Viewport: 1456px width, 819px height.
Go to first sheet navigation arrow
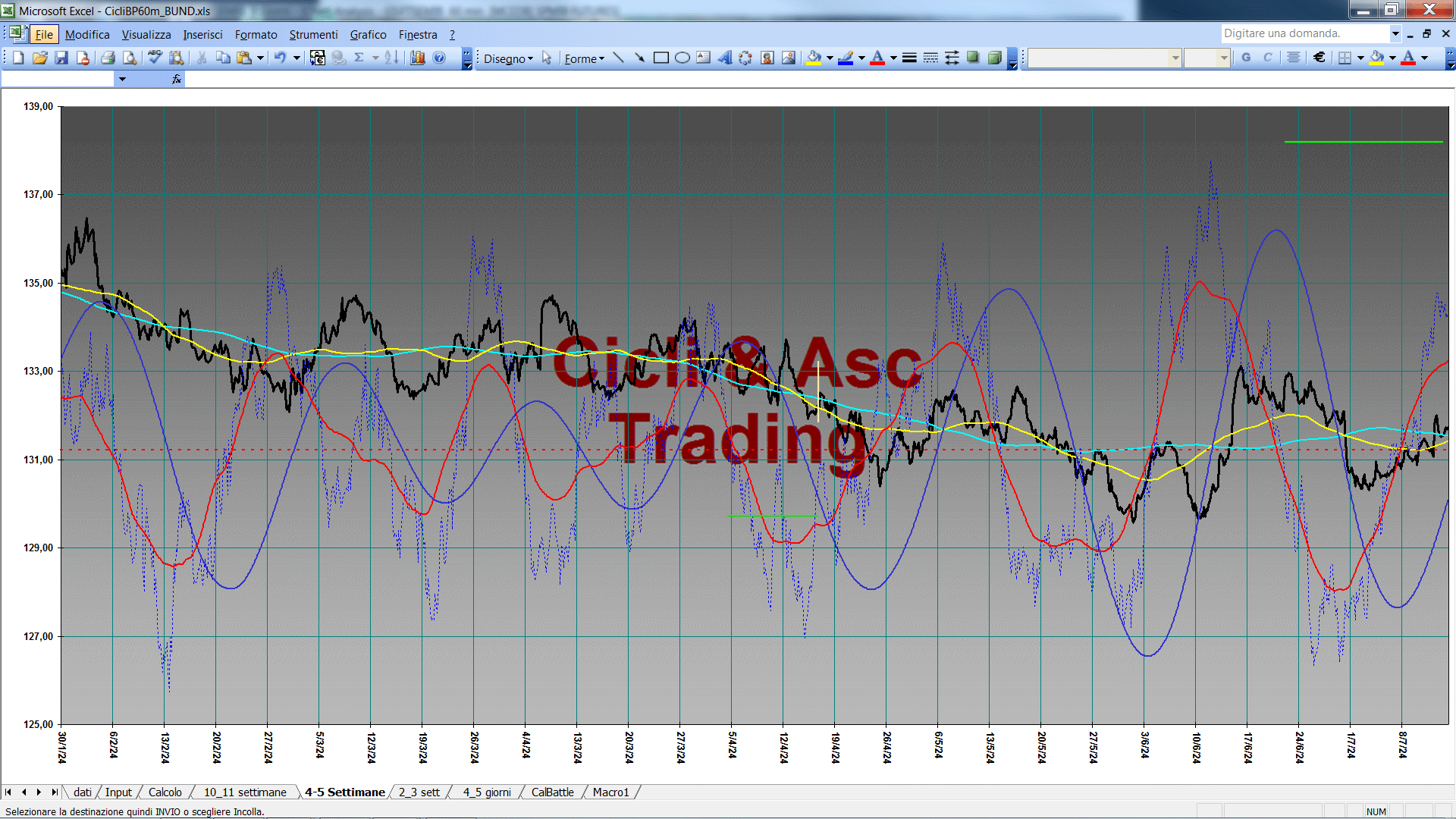click(x=8, y=792)
